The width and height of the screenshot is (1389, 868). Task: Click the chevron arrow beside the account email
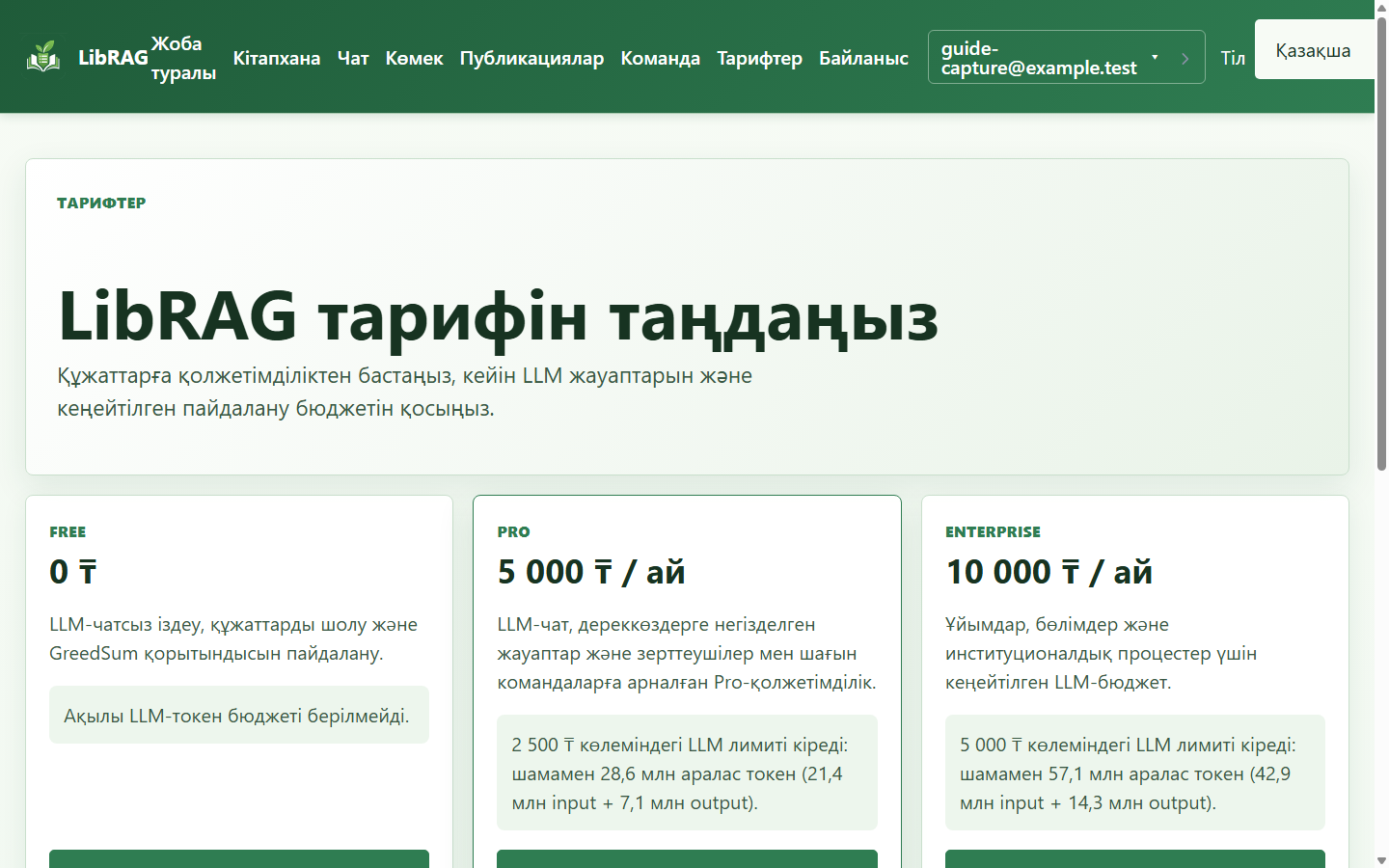point(1185,58)
